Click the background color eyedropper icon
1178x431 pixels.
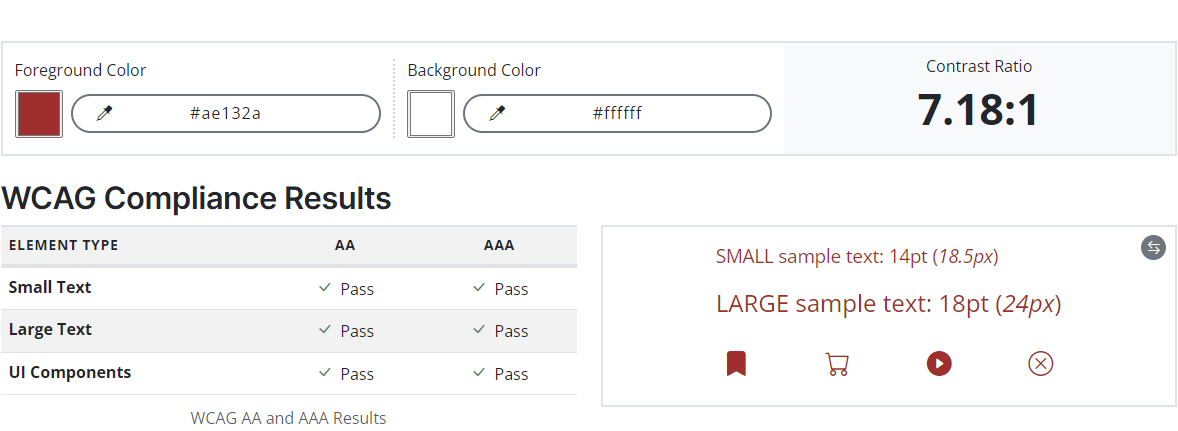pyautogui.click(x=497, y=113)
